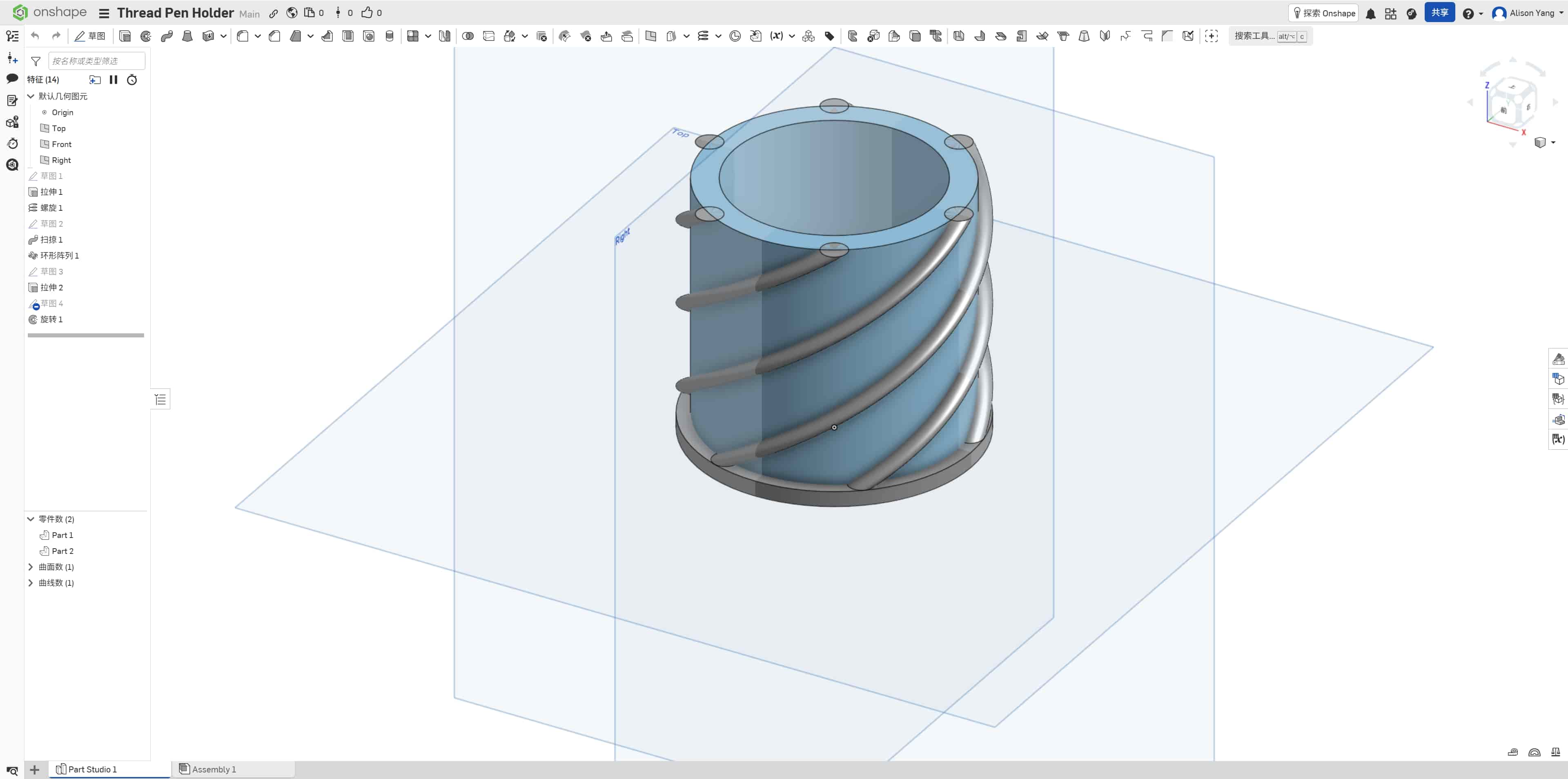Click the view cube
The width and height of the screenshot is (1568, 779).
pos(1512,102)
